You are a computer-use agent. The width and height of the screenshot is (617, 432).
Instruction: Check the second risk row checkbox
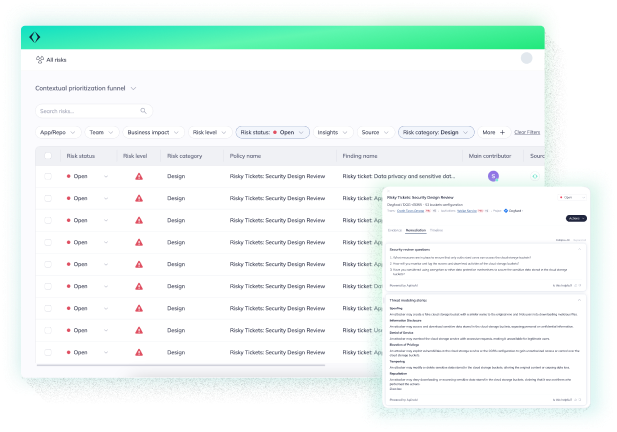pyautogui.click(x=47, y=198)
